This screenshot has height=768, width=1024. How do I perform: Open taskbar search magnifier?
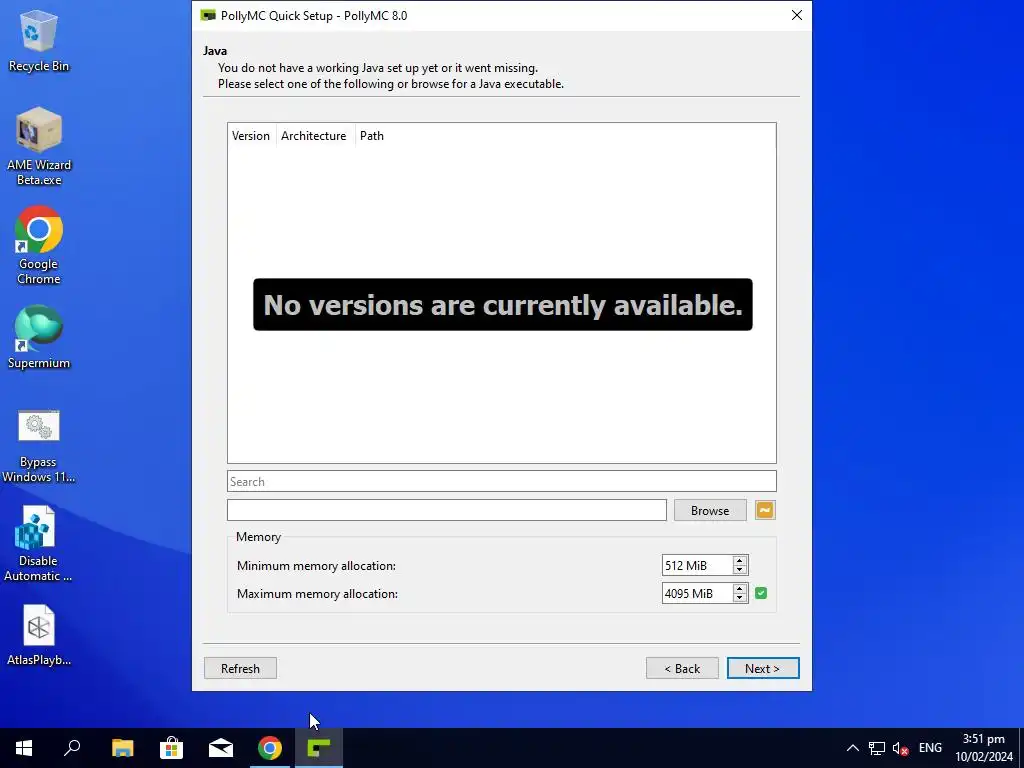pos(72,748)
